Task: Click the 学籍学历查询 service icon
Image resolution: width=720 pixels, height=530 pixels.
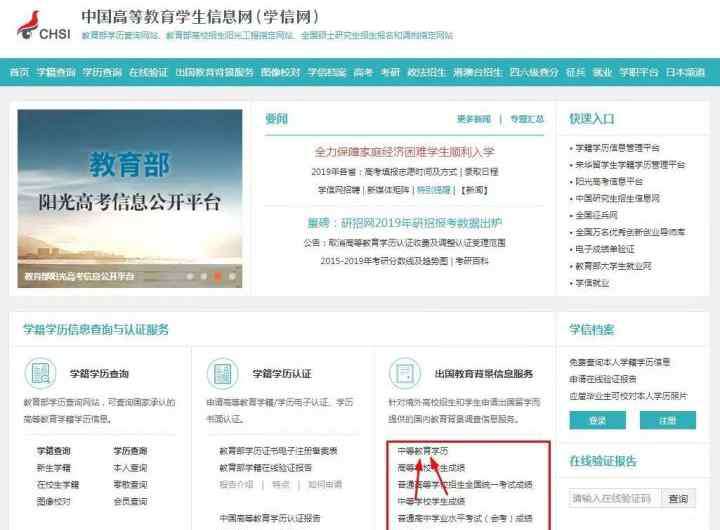Action: 40,373
